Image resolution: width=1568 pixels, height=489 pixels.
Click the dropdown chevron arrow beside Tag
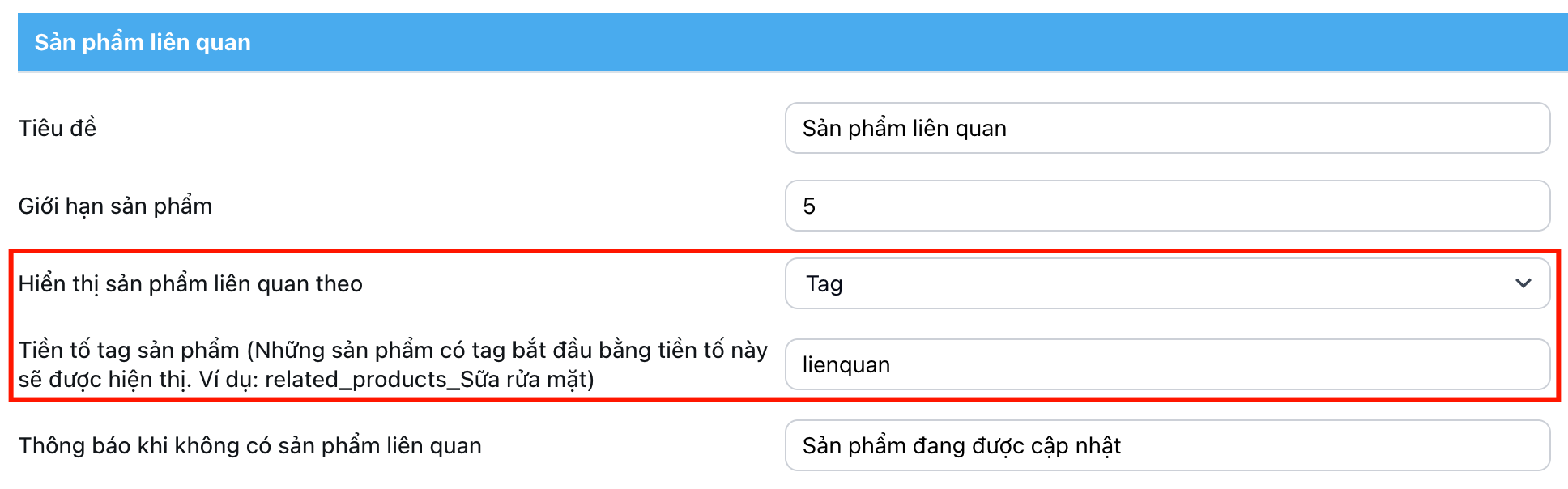[1523, 283]
